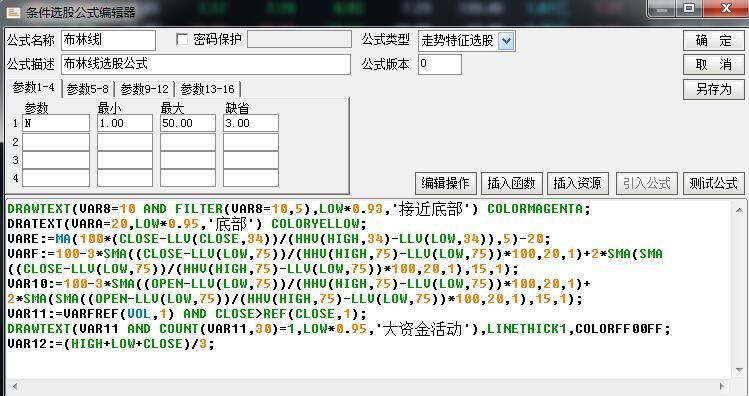The height and width of the screenshot is (396, 749).
Task: Click the 公式版本 input field
Action: pos(440,64)
